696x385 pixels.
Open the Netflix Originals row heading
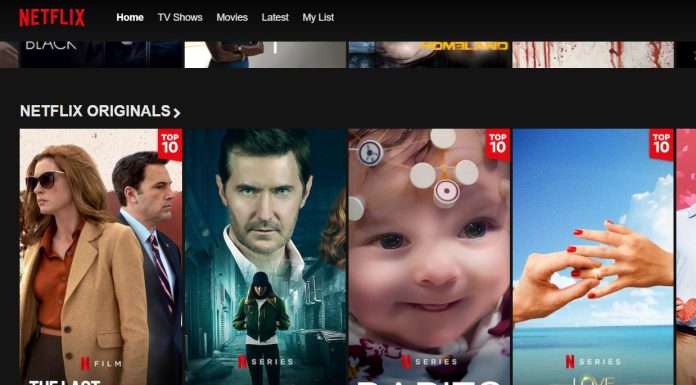click(95, 111)
